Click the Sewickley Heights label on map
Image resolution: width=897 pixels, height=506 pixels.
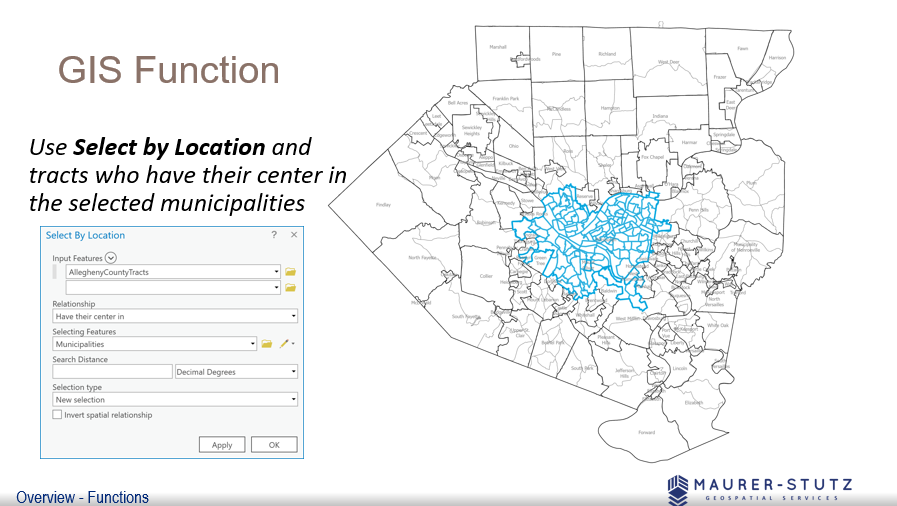[x=471, y=130]
